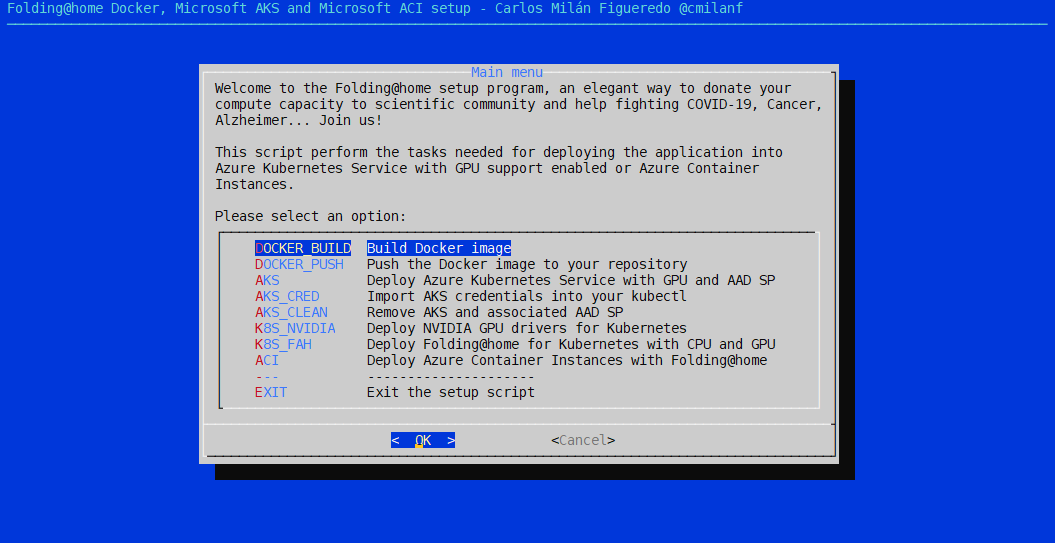
Task: Select the ACI menu entry
Action: [267, 361]
